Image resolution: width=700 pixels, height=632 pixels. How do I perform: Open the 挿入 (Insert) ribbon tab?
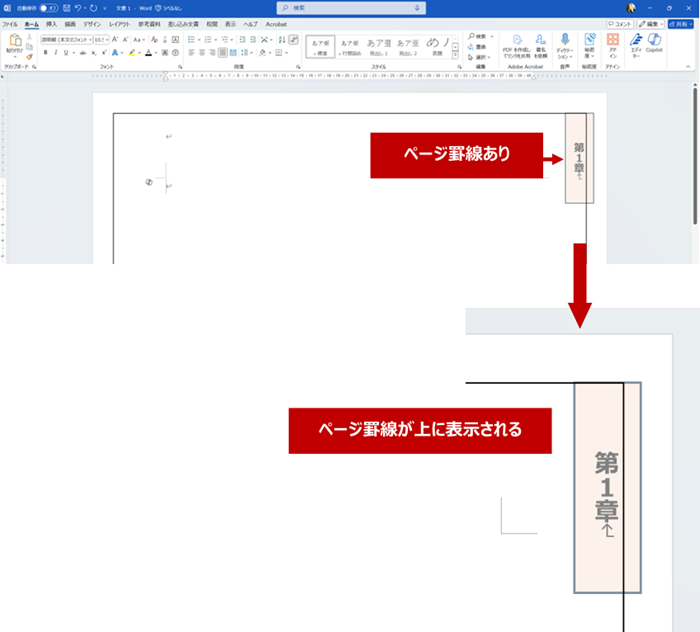[x=51, y=23]
